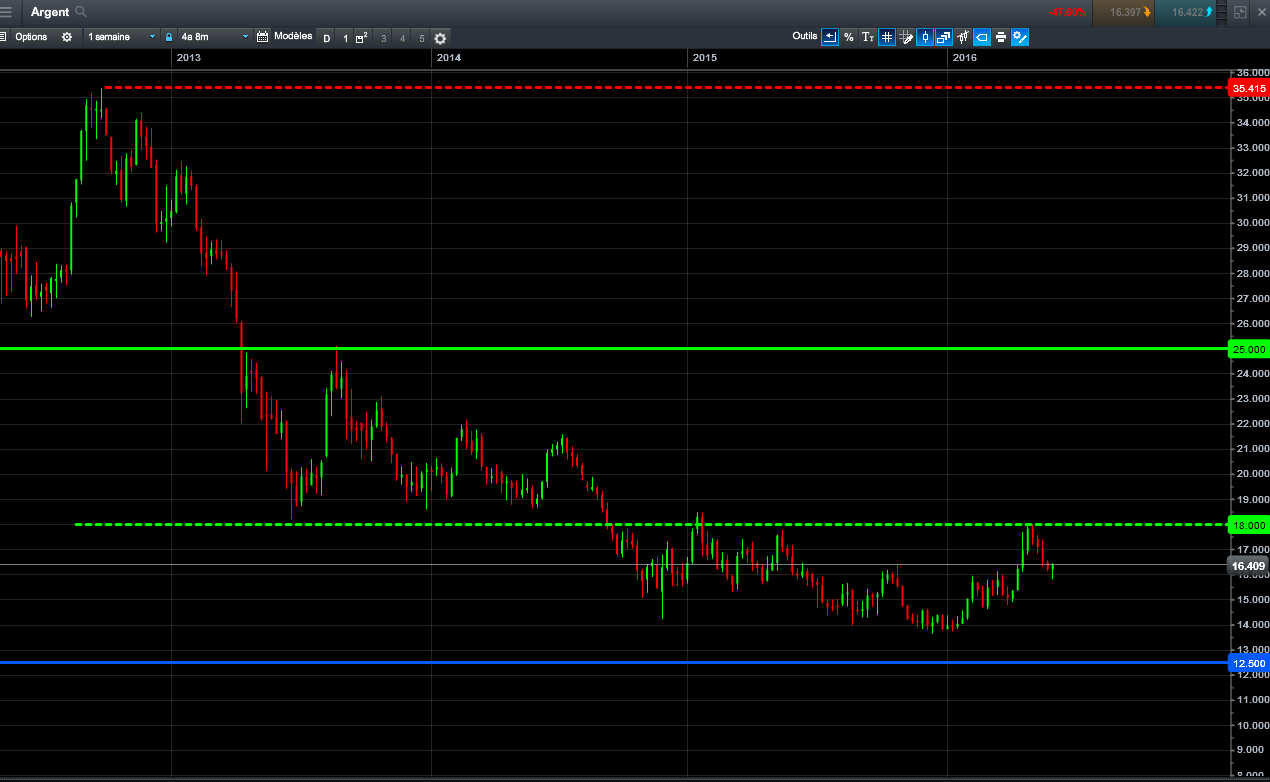Select the solid green 25.000 horizontal line
This screenshot has width=1270, height=782.
[613, 348]
